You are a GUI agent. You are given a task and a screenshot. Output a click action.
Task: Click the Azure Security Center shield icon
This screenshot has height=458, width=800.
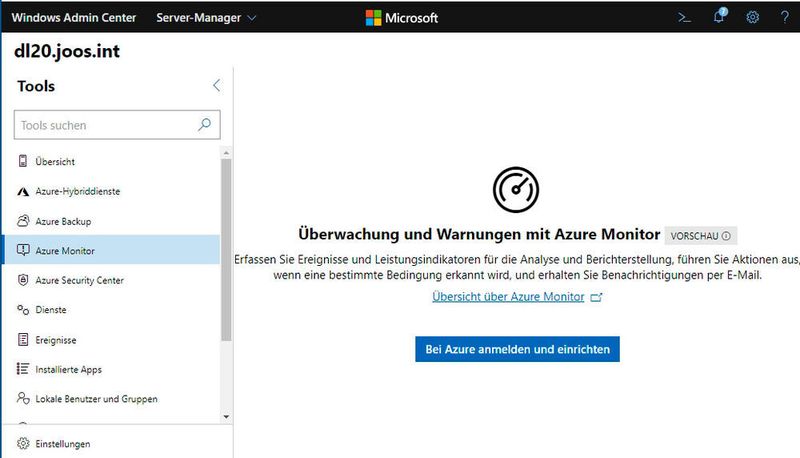point(23,280)
